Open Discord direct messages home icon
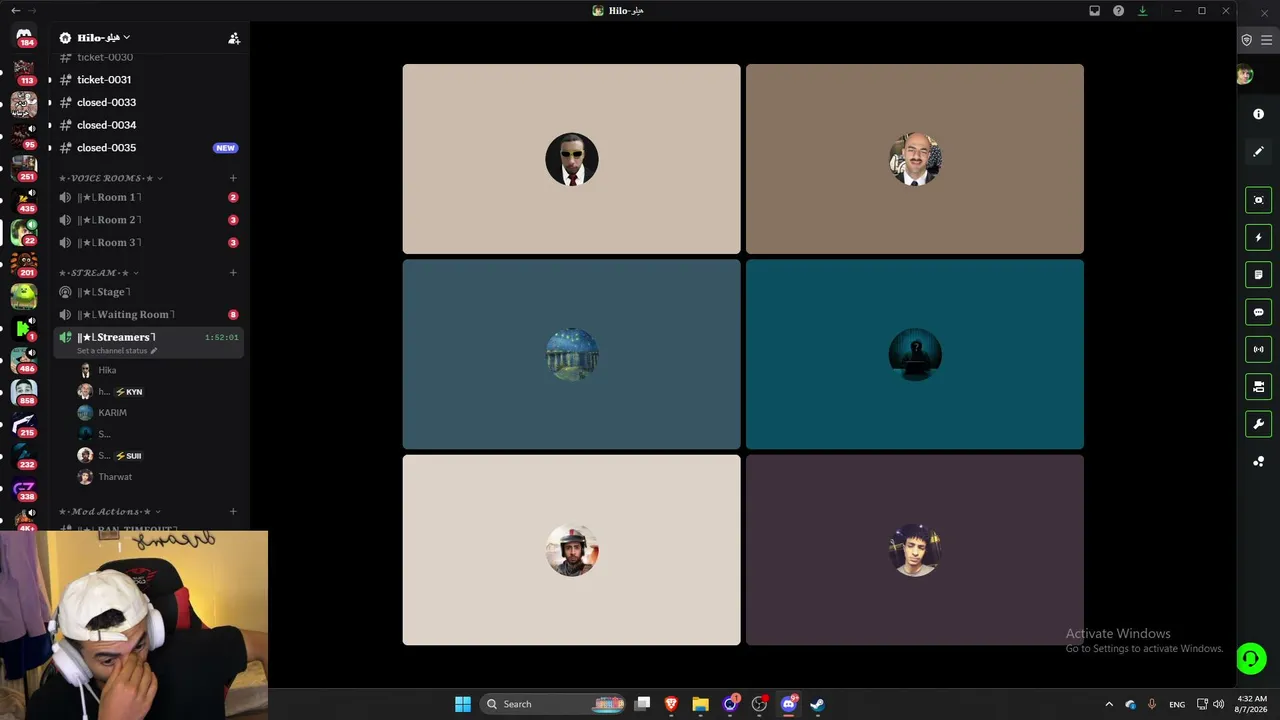 24,37
